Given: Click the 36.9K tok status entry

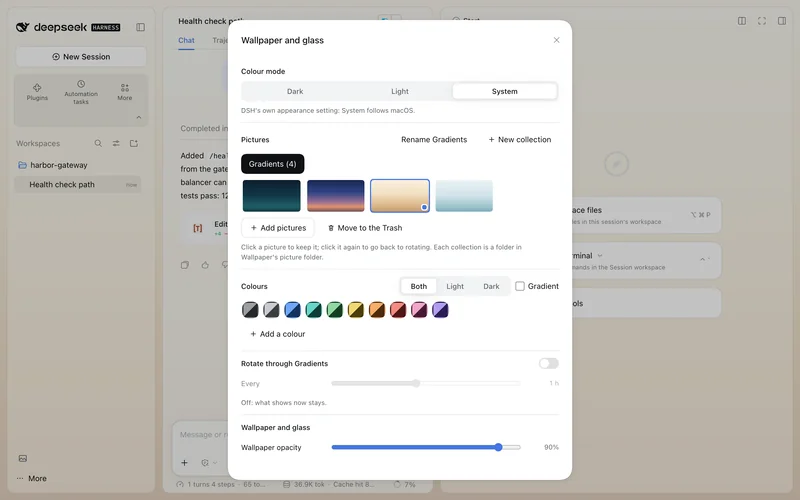Looking at the screenshot, I should 304,485.
